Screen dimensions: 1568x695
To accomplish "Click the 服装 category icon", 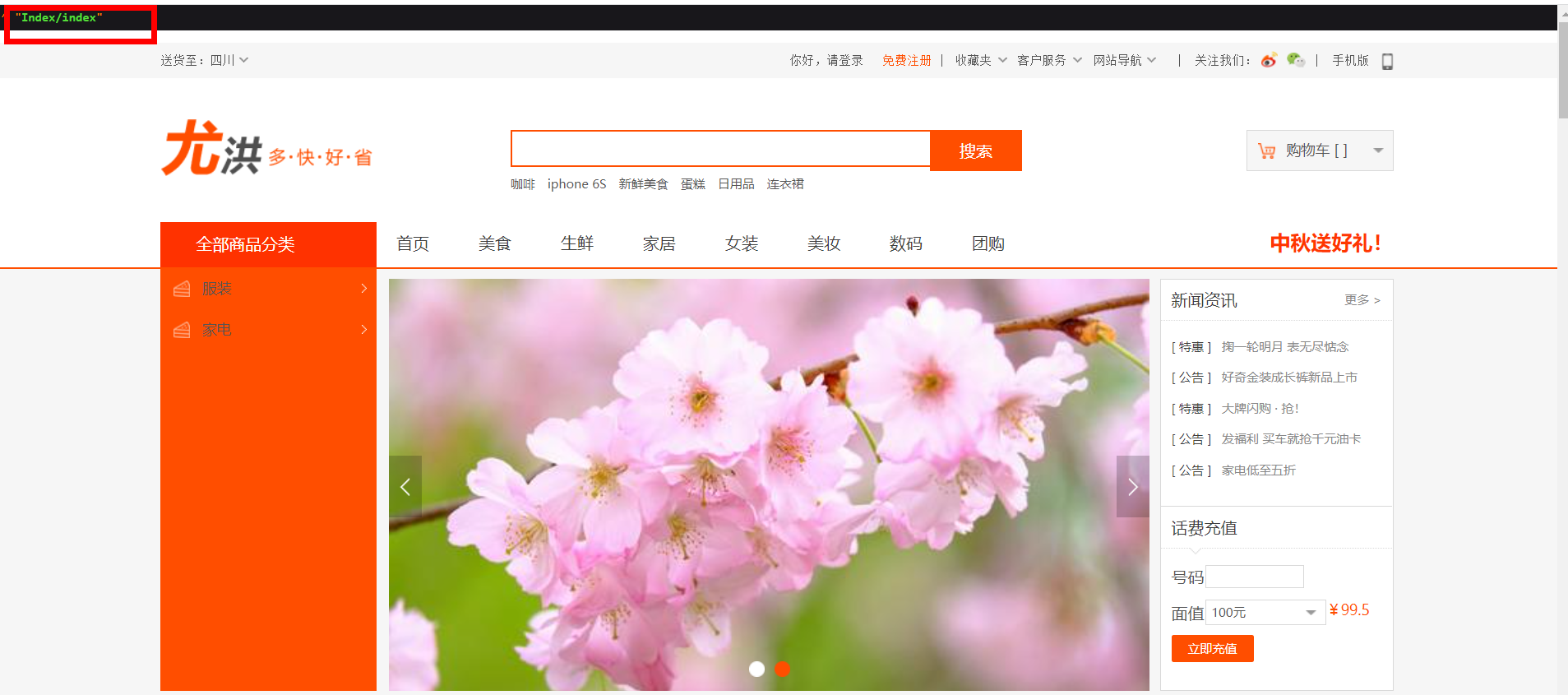I will [x=182, y=289].
